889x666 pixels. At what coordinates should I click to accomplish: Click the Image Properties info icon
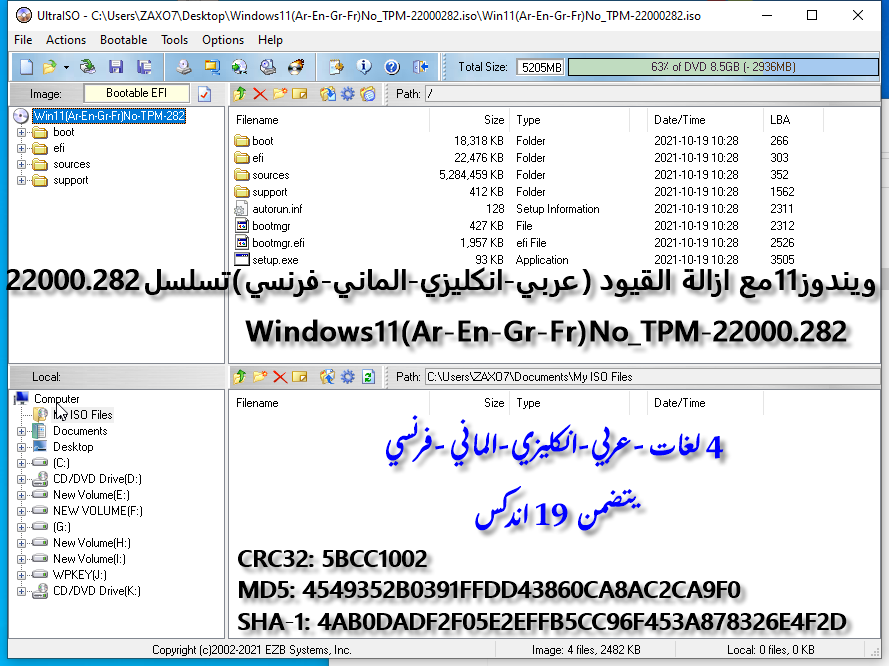(364, 67)
